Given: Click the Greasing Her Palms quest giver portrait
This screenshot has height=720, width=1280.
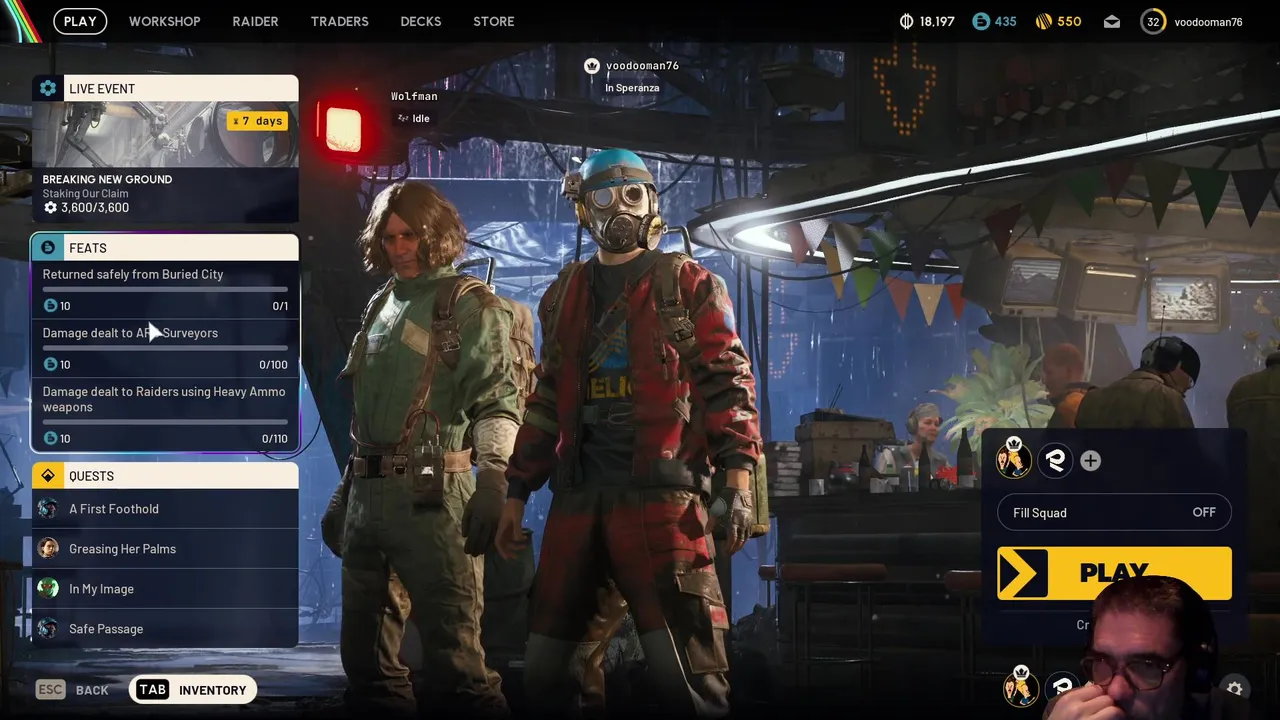Looking at the screenshot, I should point(48,549).
